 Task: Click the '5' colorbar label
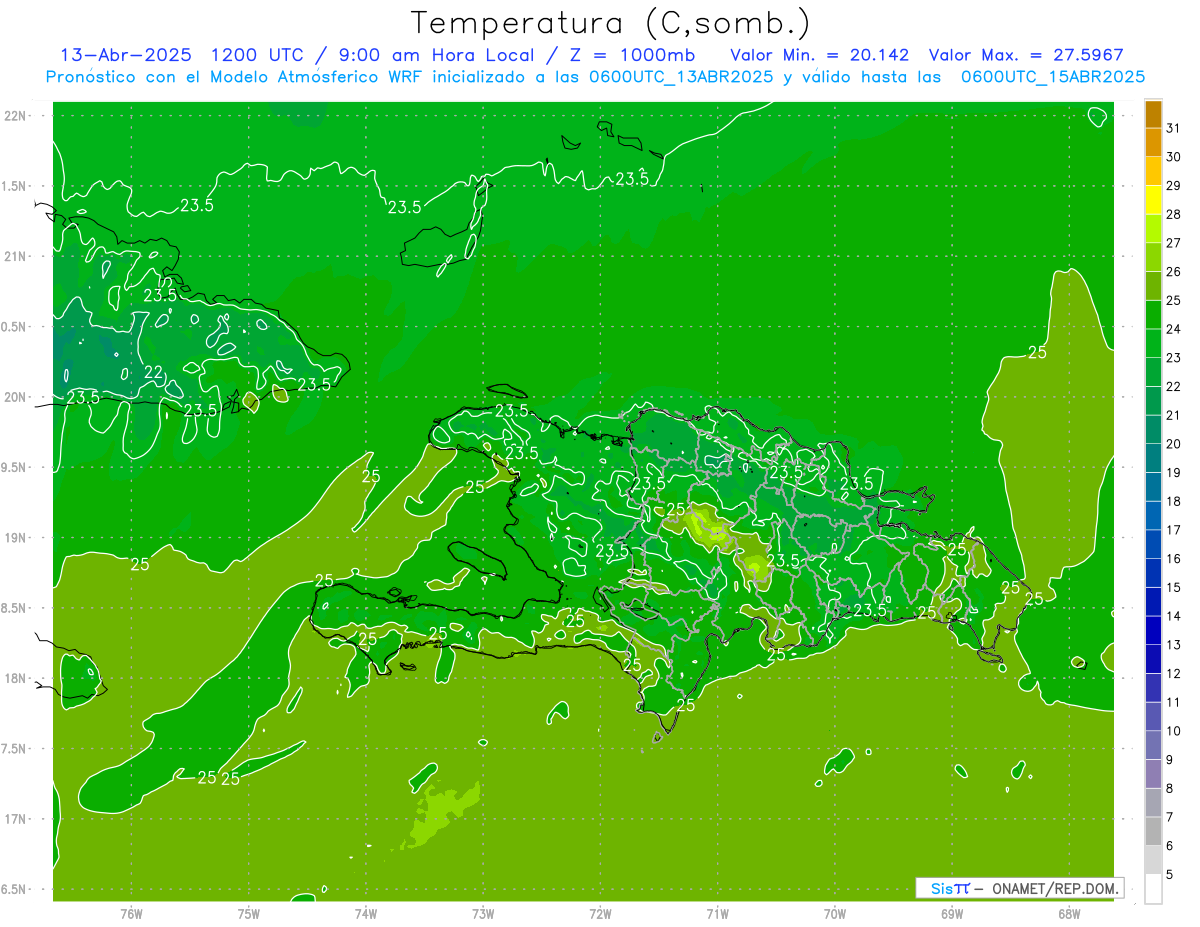click(x=1170, y=874)
